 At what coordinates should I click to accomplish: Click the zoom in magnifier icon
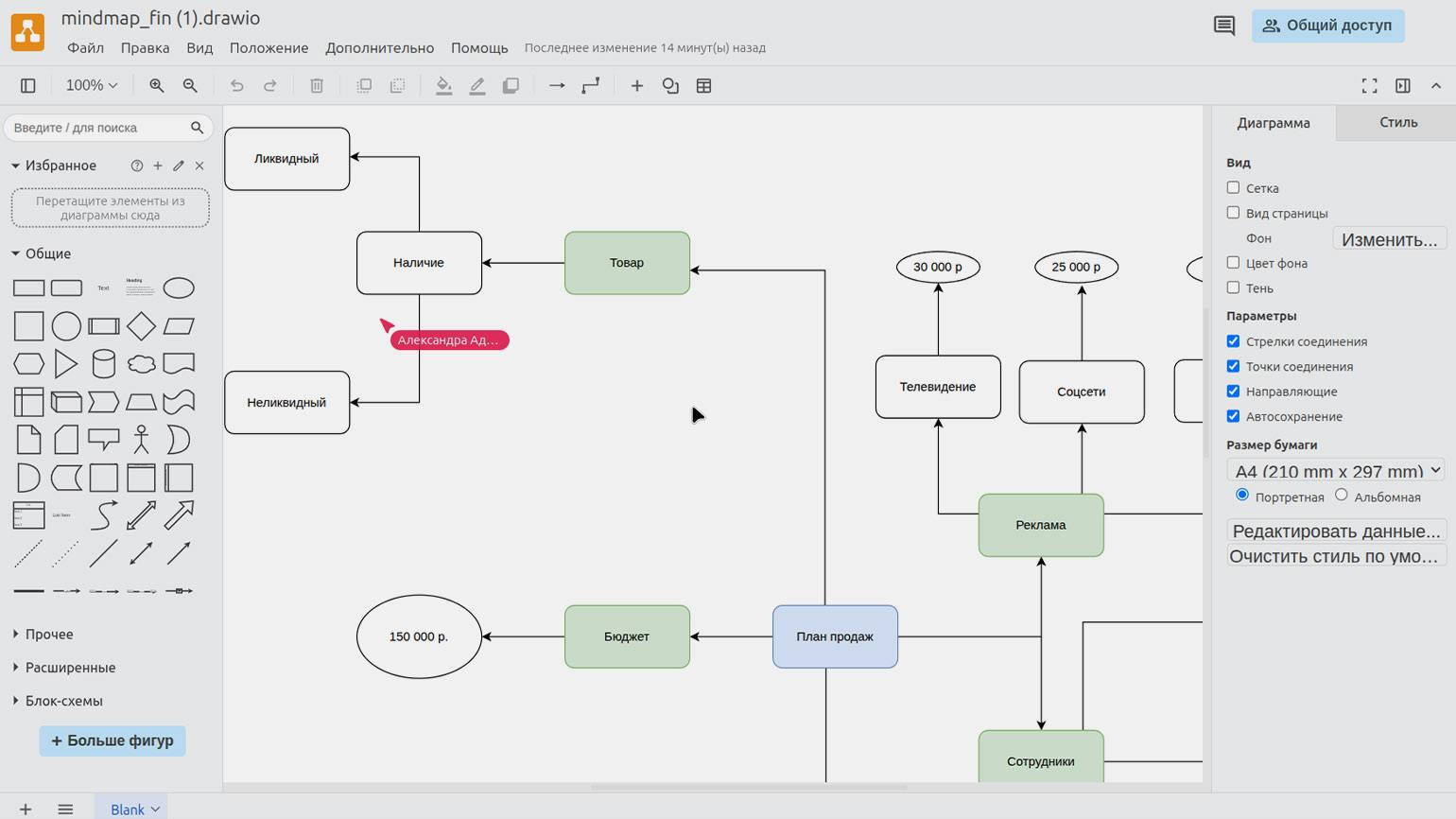(x=157, y=86)
